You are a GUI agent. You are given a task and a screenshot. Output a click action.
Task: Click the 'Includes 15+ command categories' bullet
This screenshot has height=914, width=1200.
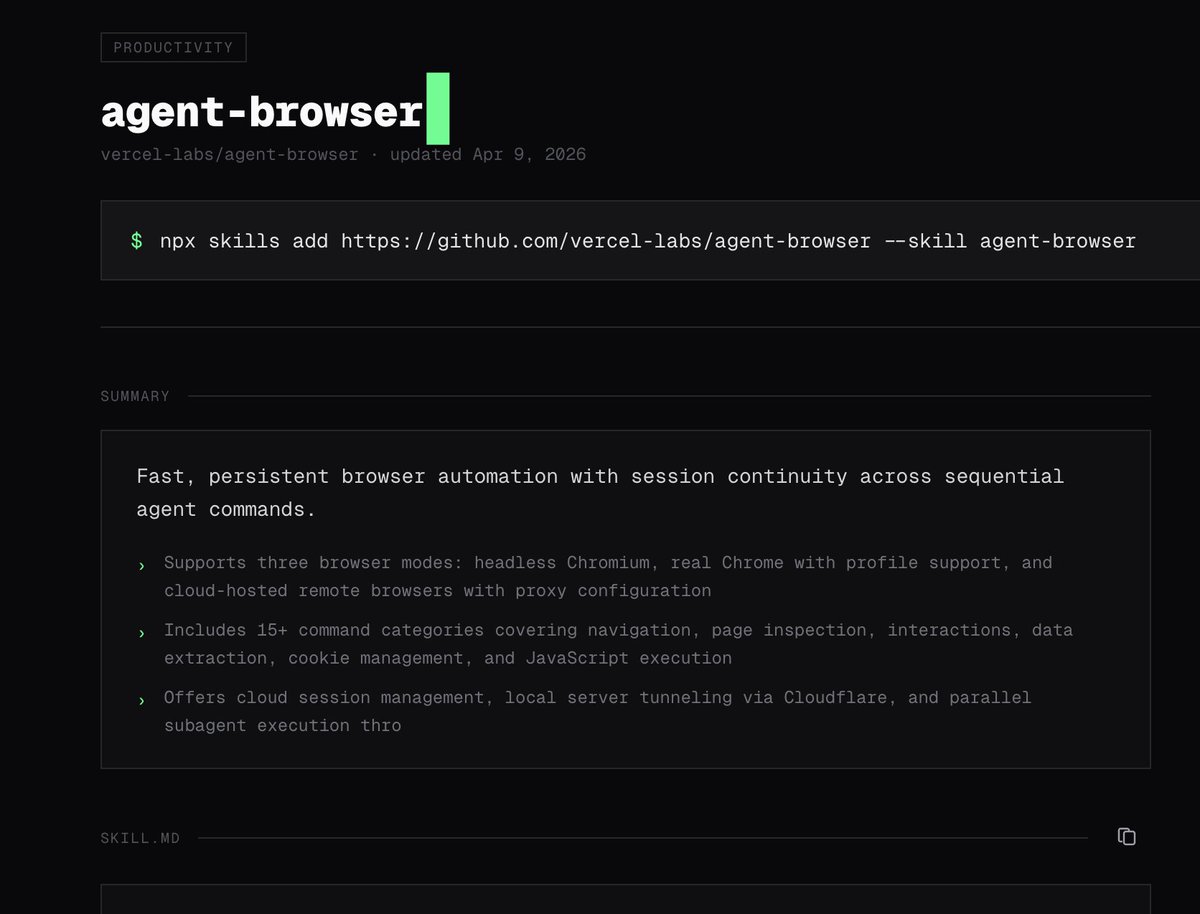tap(618, 644)
